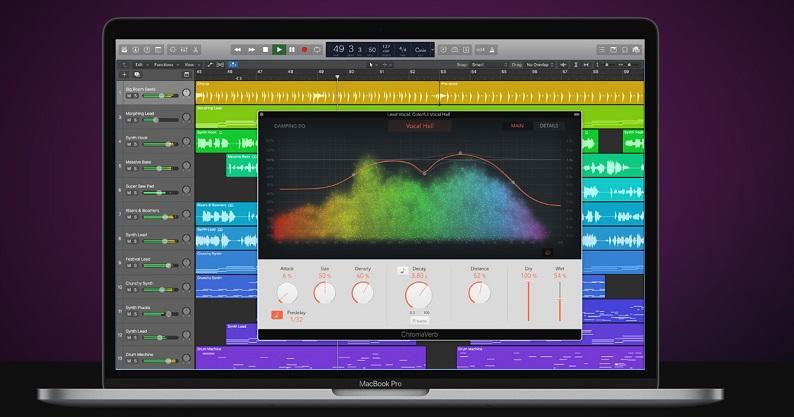Click the Synth Plucks track pan knob
Viewport: 794px width, 417px height.
pyautogui.click(x=186, y=312)
